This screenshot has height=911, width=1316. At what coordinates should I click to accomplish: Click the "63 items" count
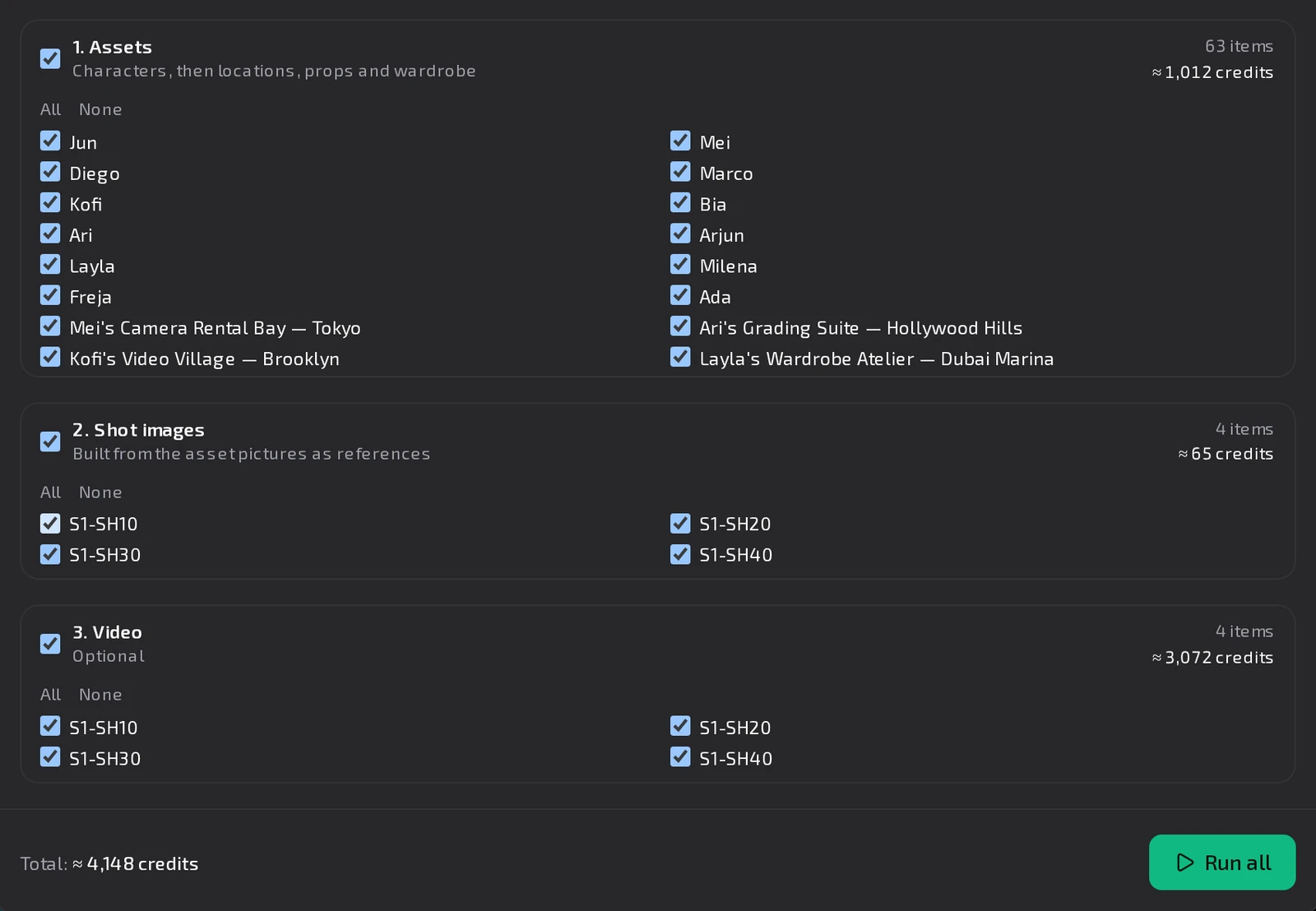1240,46
